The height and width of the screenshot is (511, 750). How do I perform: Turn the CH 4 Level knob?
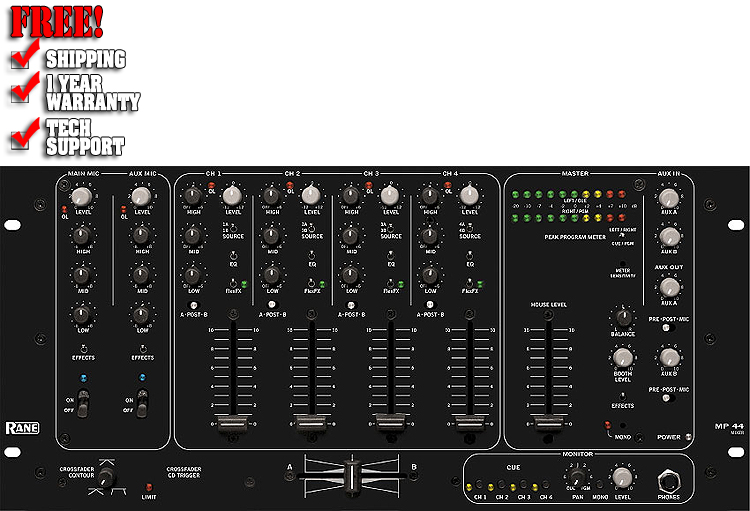point(469,195)
